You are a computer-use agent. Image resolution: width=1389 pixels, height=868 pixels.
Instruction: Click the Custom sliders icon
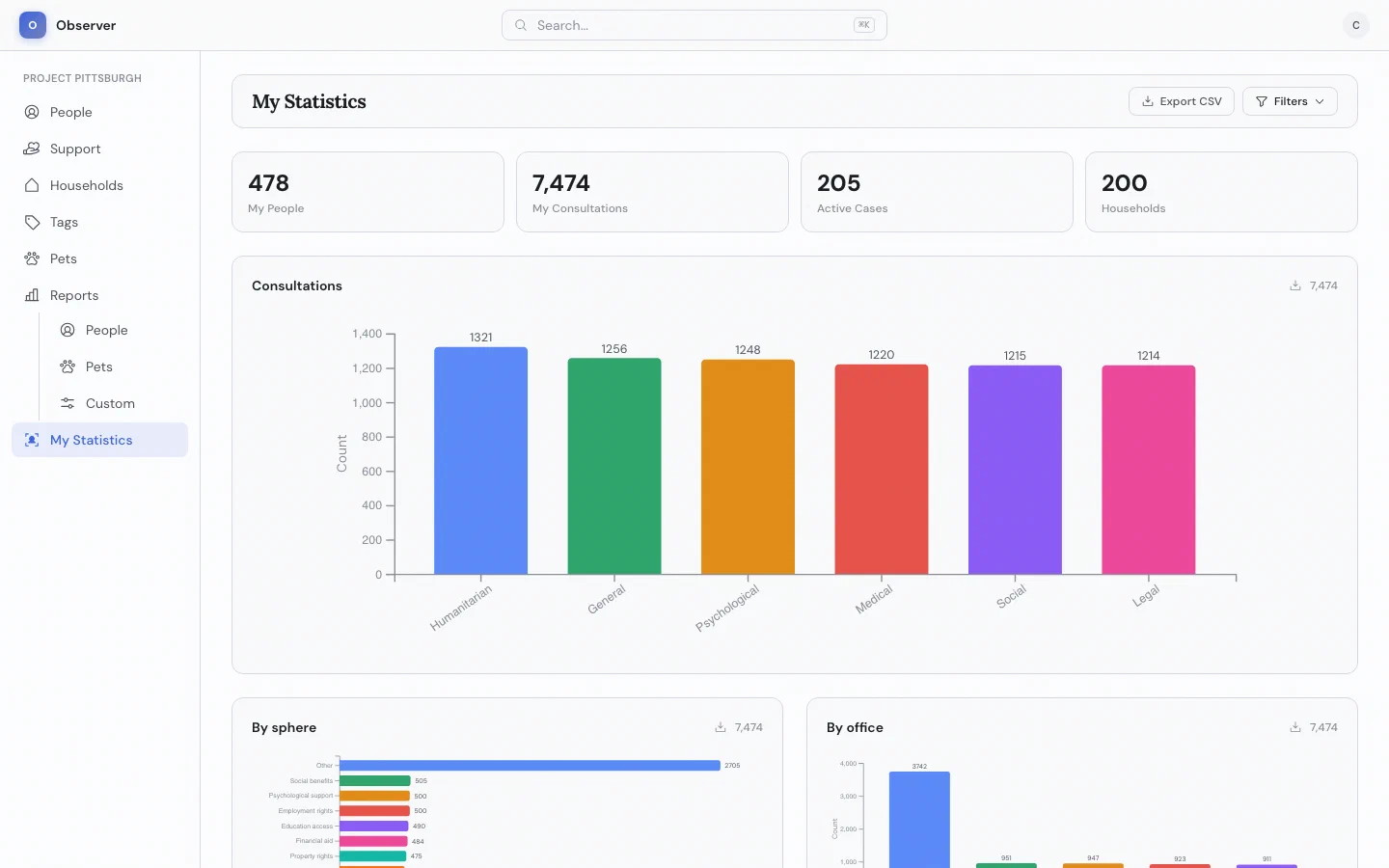tap(68, 403)
